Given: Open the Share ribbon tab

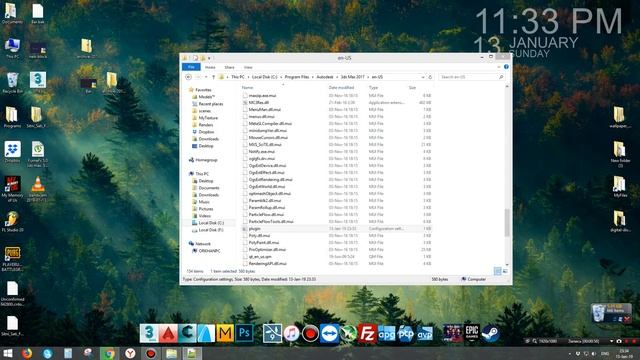Looking at the screenshot, I should tap(229, 67).
